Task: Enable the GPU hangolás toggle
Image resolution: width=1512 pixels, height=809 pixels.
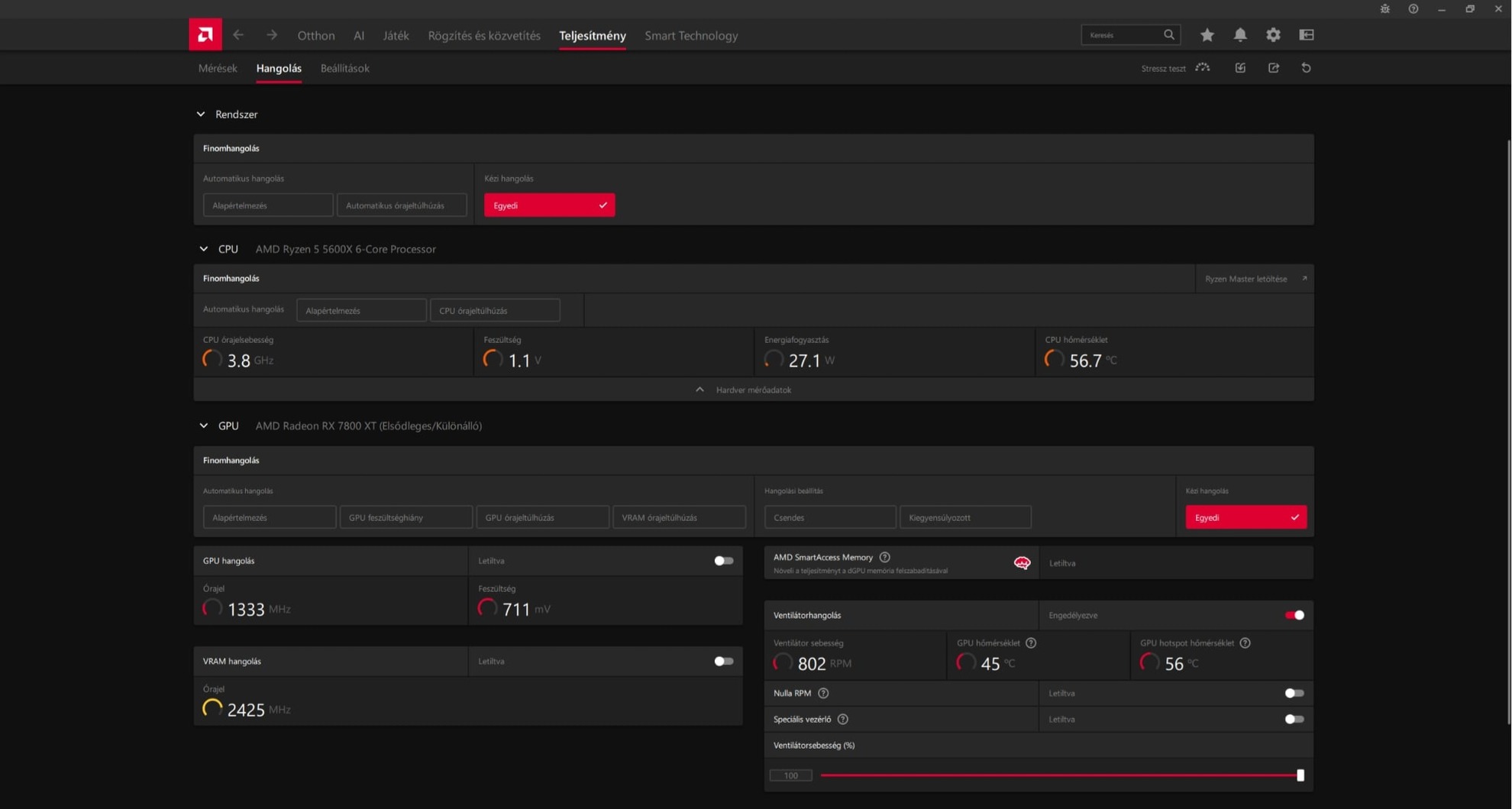Action: coord(723,561)
